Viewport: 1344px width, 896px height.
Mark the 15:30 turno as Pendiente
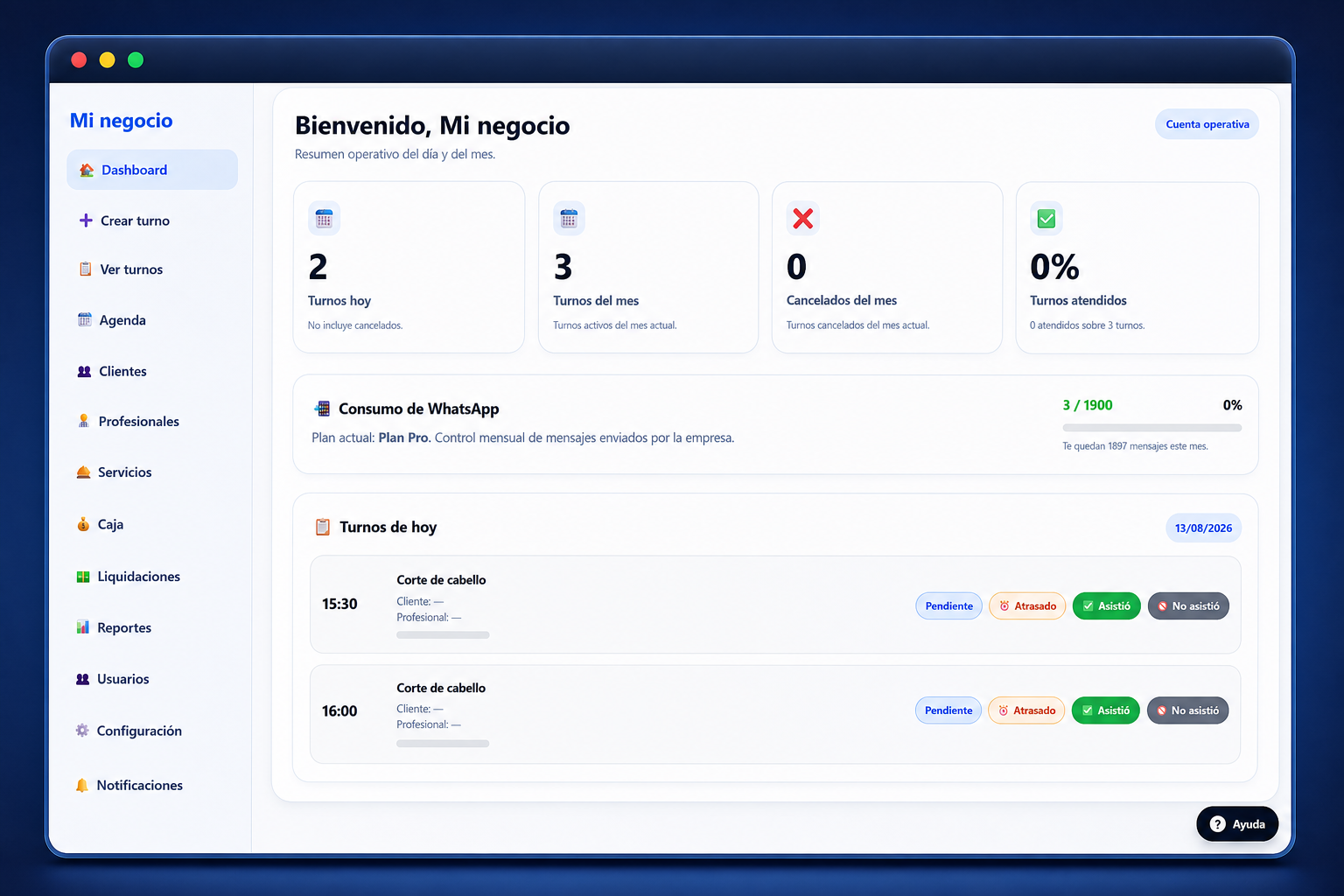(948, 605)
